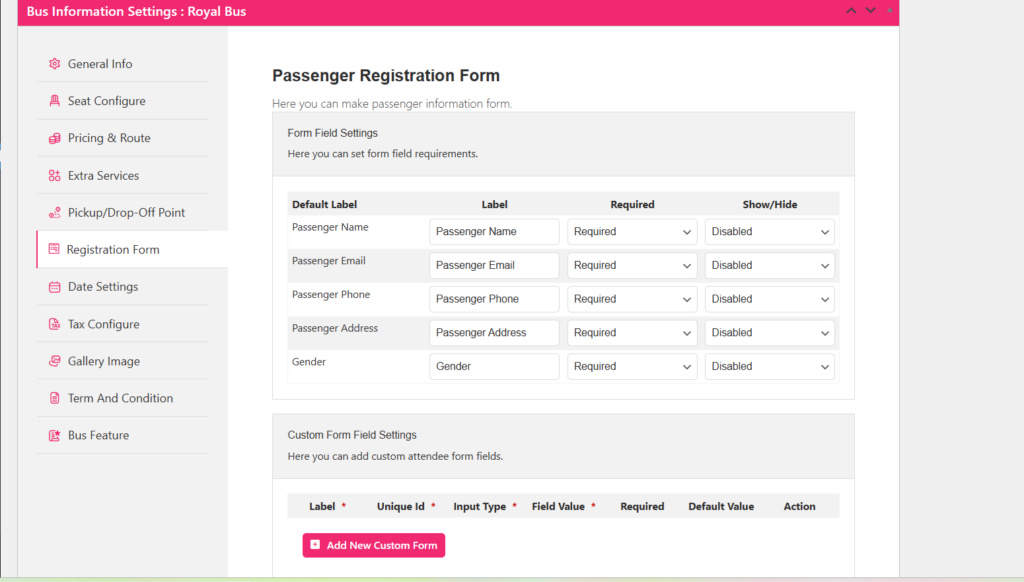The image size is (1024, 582).
Task: Click the Pickup/Drop-Off Point route icon
Action: tap(54, 212)
